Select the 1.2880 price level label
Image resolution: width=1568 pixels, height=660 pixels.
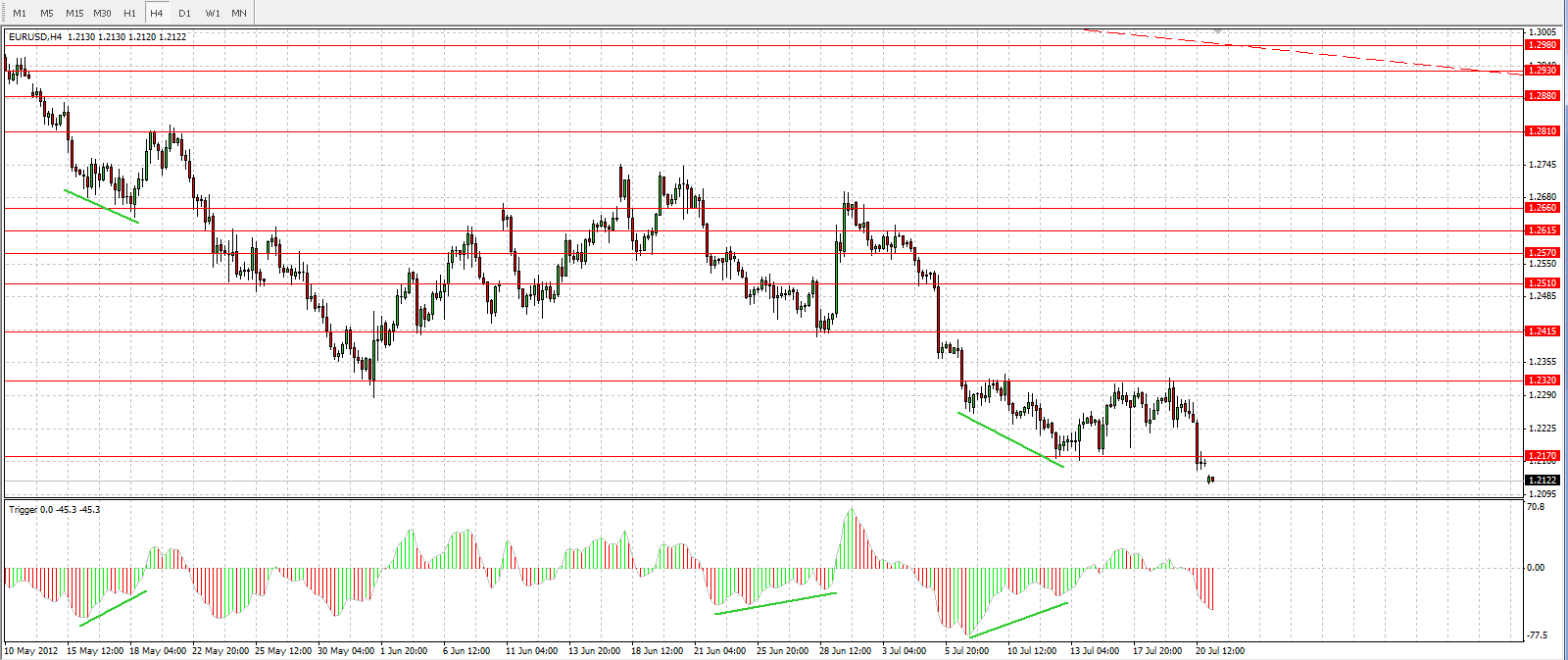(x=1543, y=96)
